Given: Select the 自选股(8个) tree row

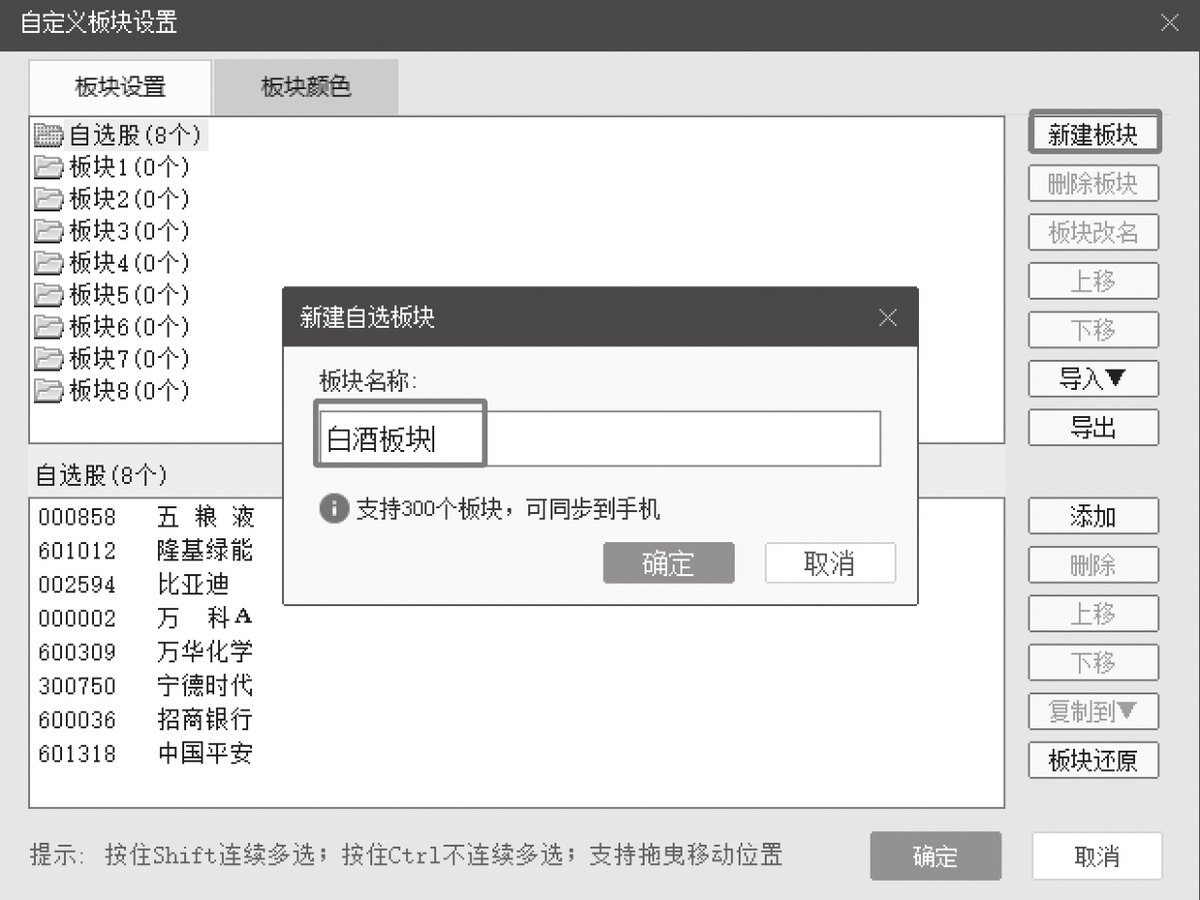Looking at the screenshot, I should [x=120, y=135].
